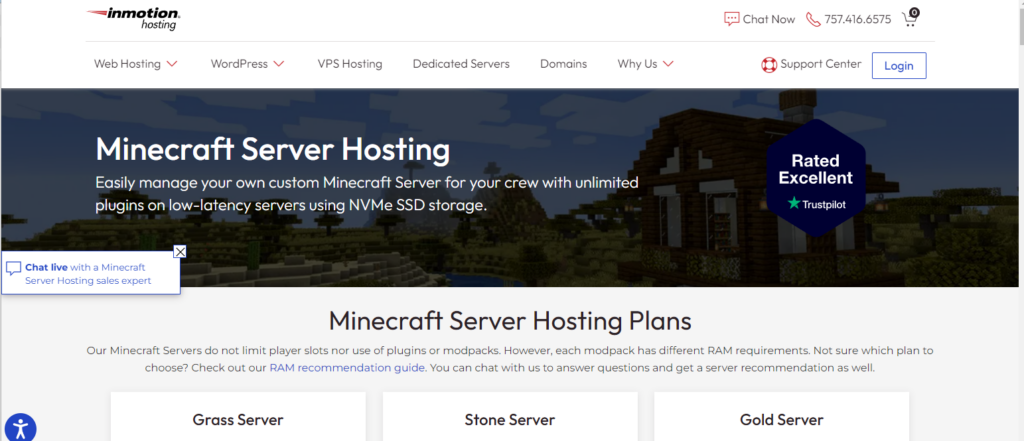1024x441 pixels.
Task: Open the Domains menu item
Action: point(564,64)
